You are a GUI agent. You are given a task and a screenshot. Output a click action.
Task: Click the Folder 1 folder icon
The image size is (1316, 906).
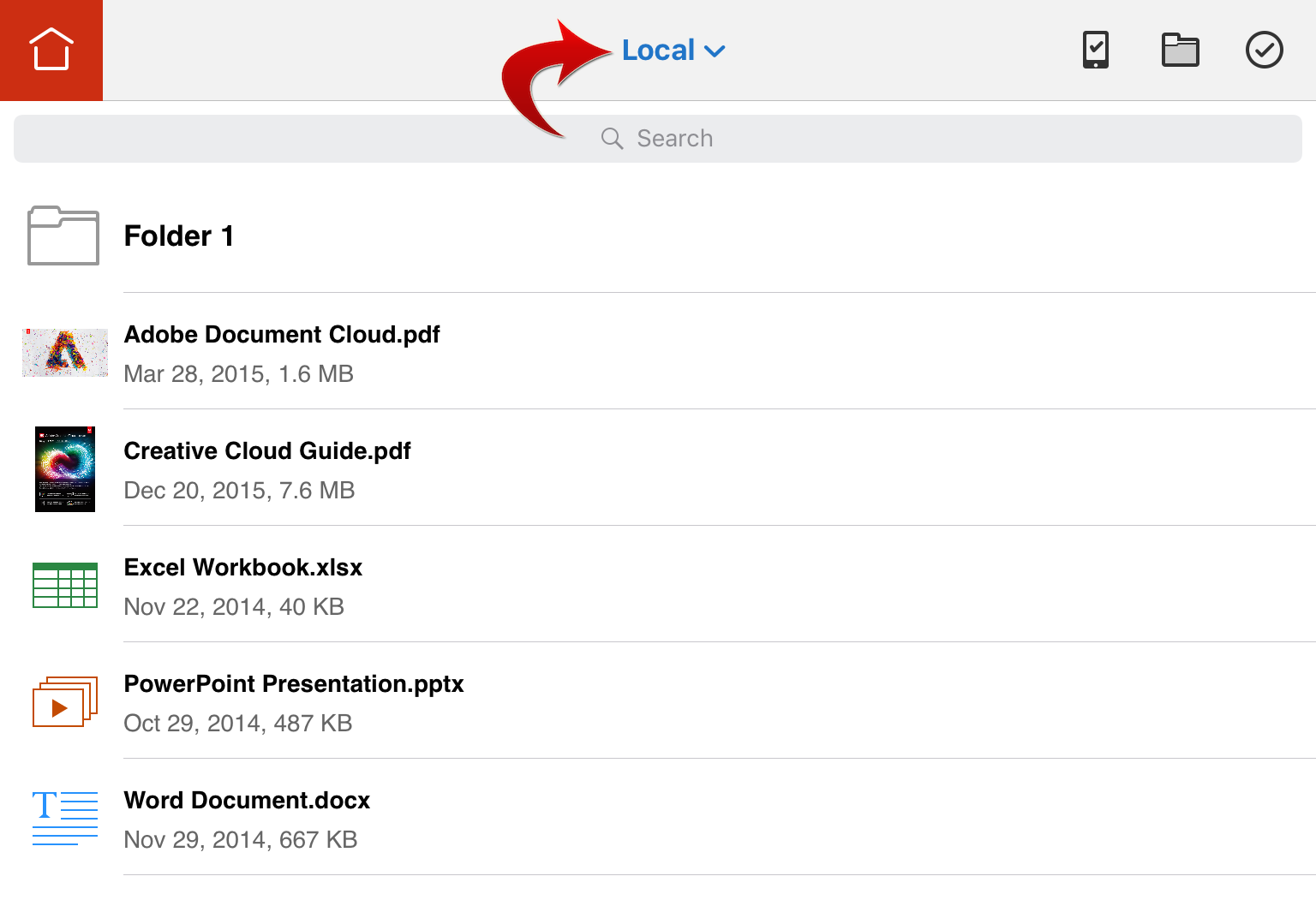pyautogui.click(x=63, y=235)
